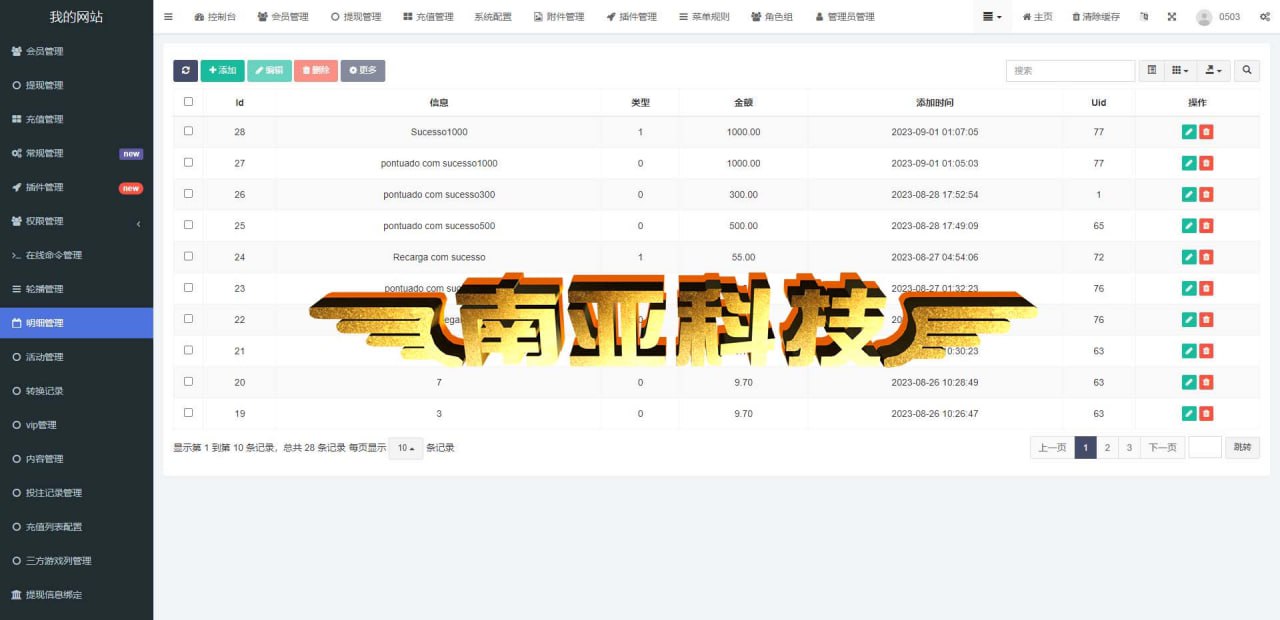This screenshot has height=620, width=1280.
Task: Toggle fullscreen with the expand arrows icon
Action: coord(1172,17)
